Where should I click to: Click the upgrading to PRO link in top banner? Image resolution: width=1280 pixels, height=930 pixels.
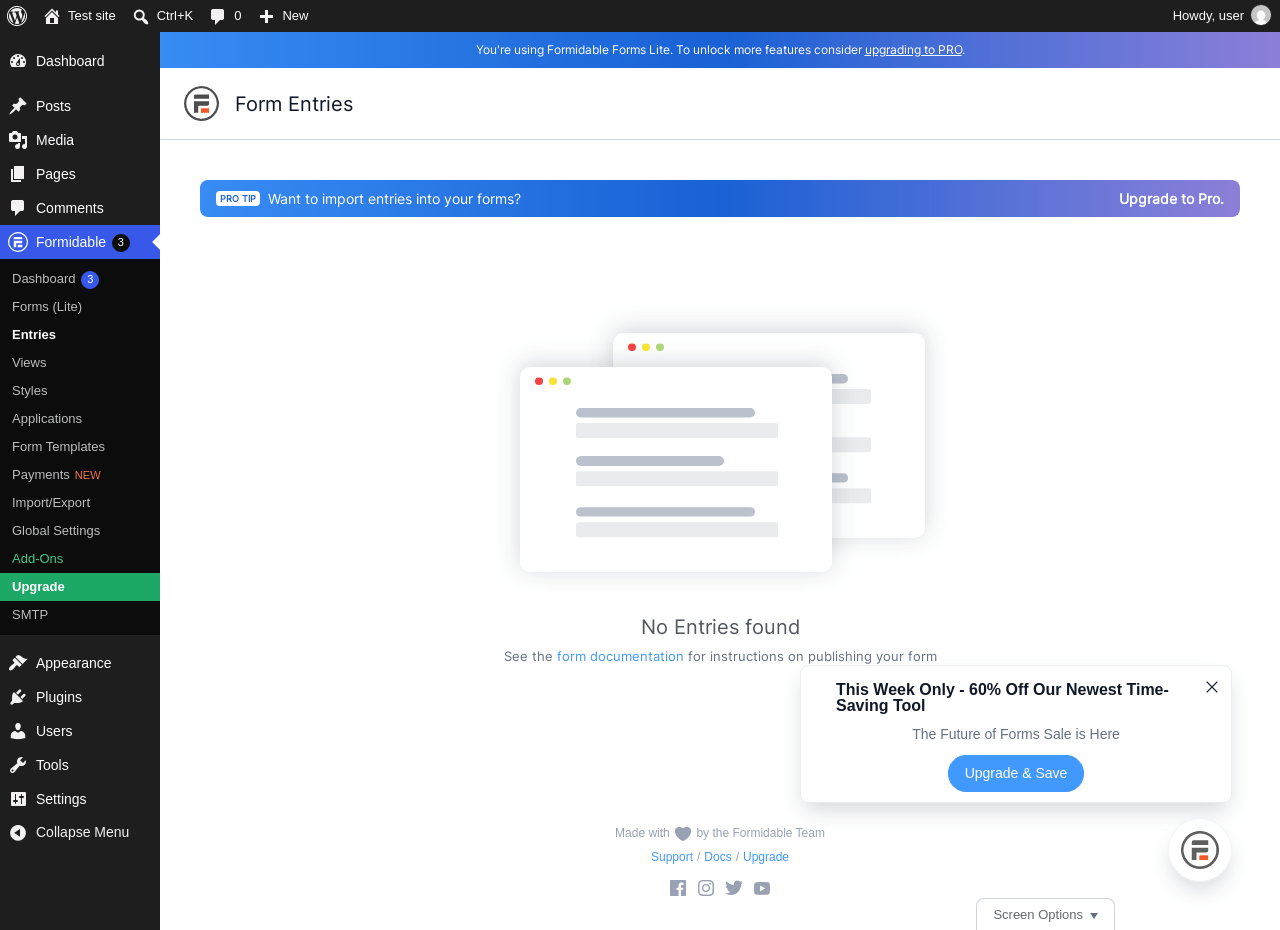913,50
